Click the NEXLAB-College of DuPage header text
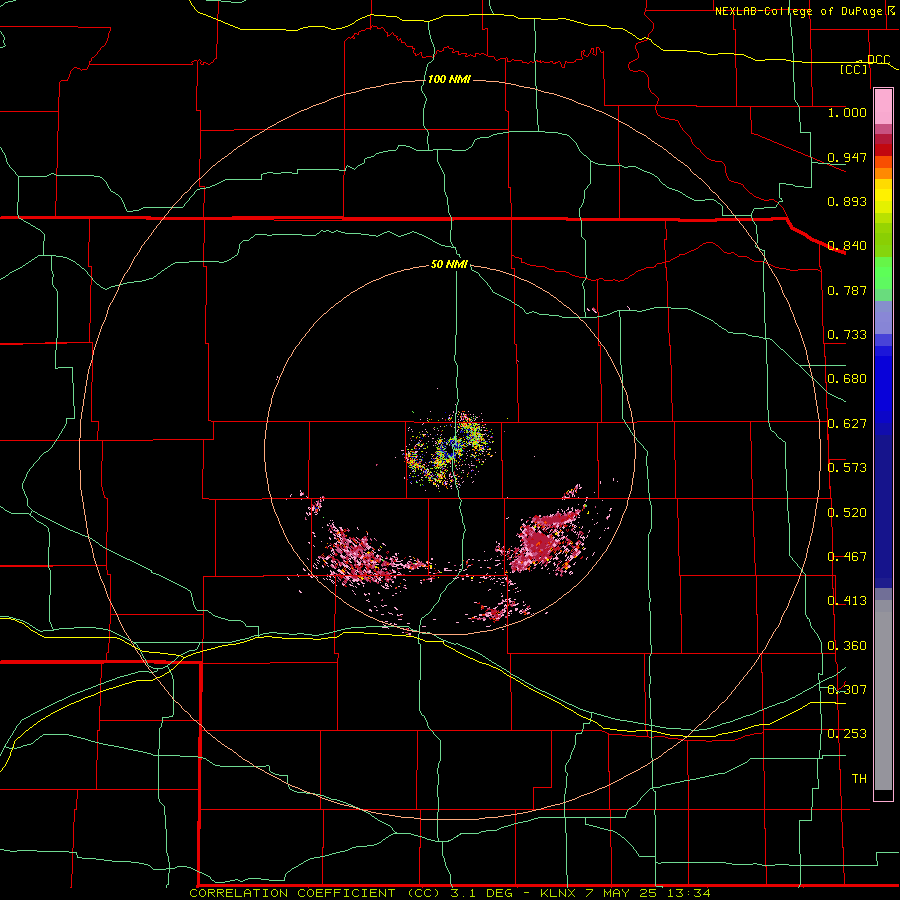Image resolution: width=900 pixels, height=900 pixels. coord(798,11)
